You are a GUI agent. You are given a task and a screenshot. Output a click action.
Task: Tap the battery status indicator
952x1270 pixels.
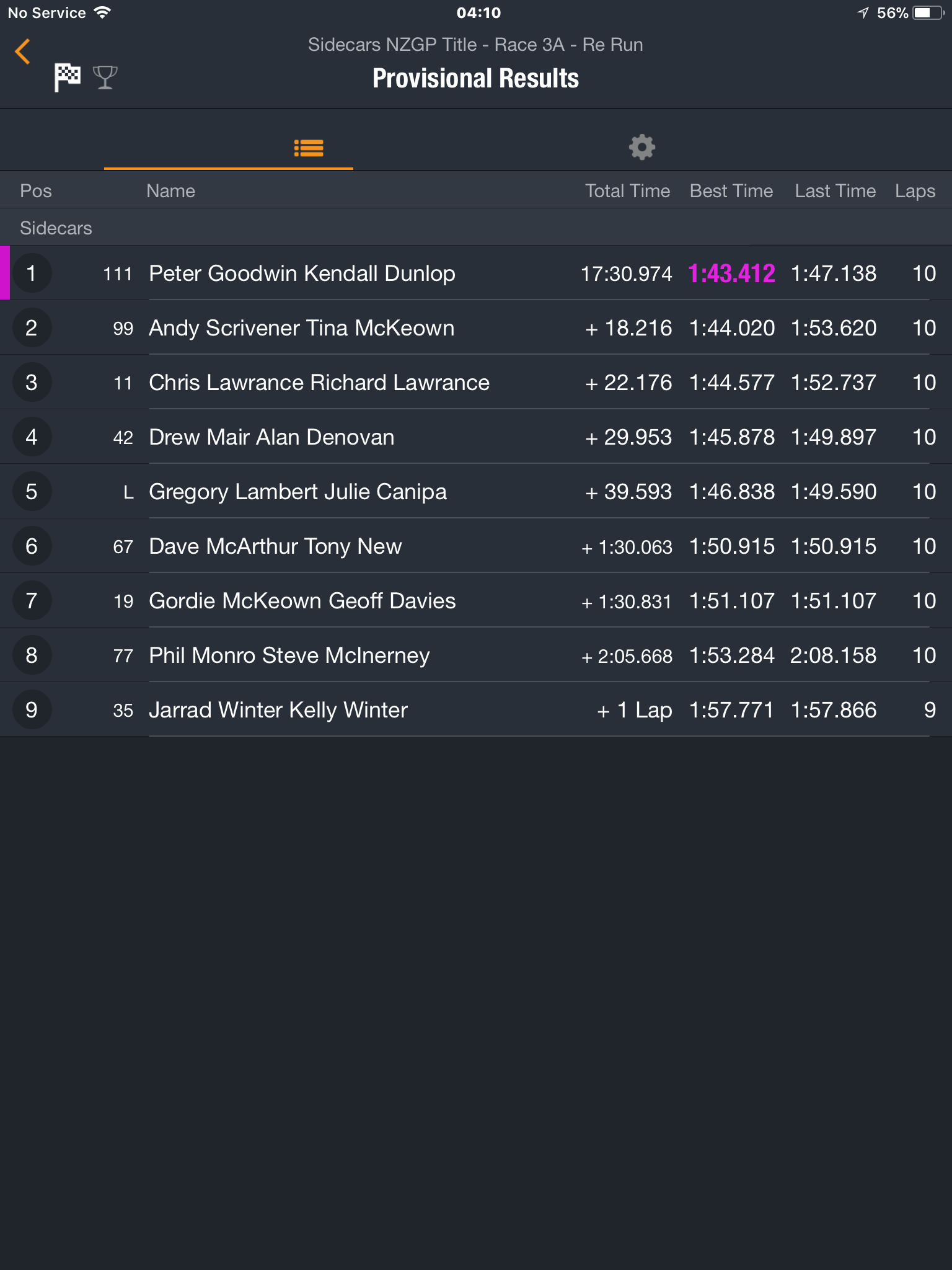point(928,13)
